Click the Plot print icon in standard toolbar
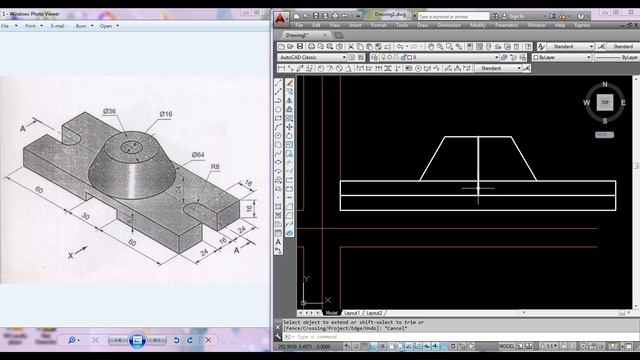Image resolution: width=640 pixels, height=360 pixels. [x=311, y=47]
